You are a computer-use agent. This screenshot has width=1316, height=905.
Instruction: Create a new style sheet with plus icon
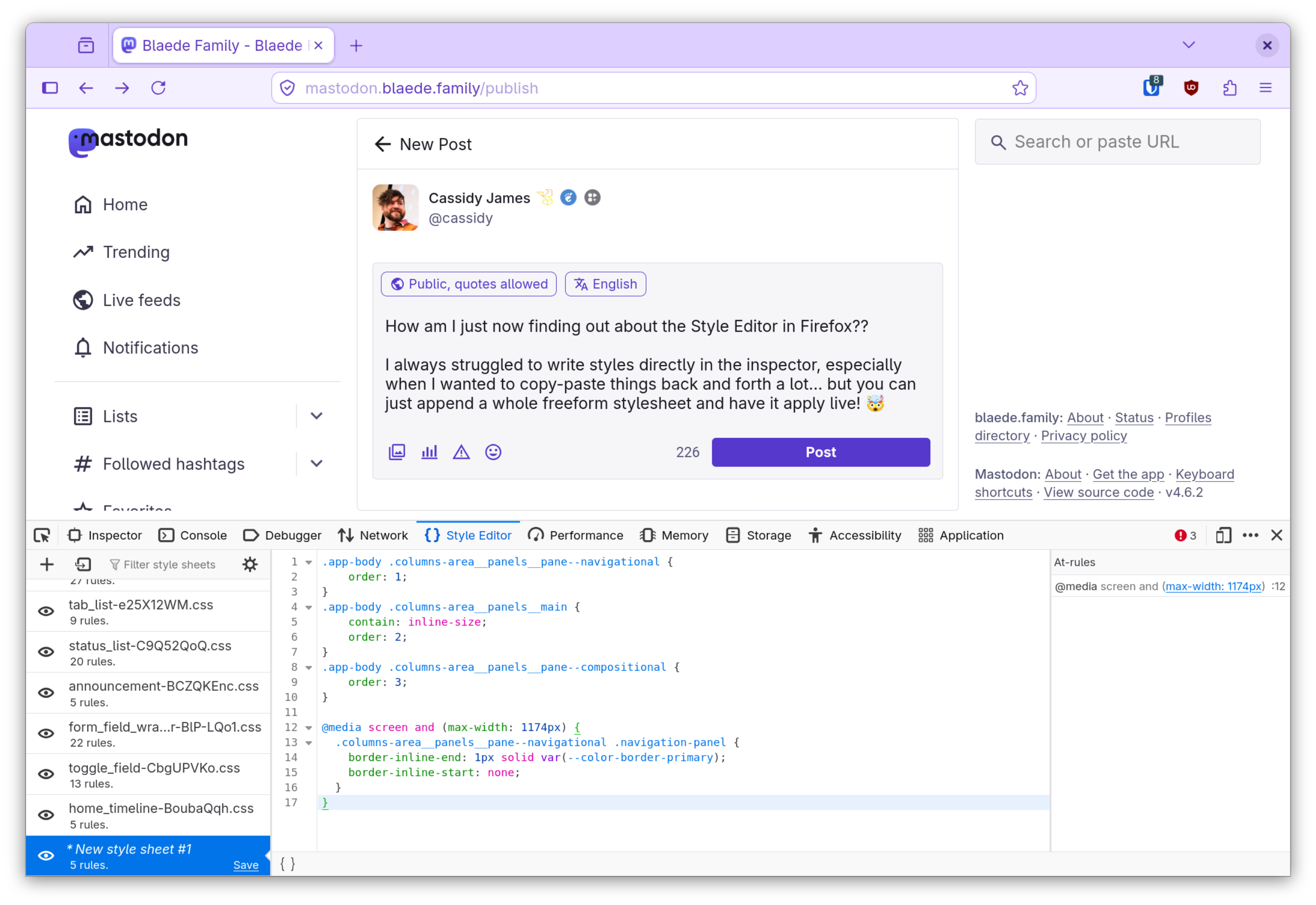[x=47, y=564]
